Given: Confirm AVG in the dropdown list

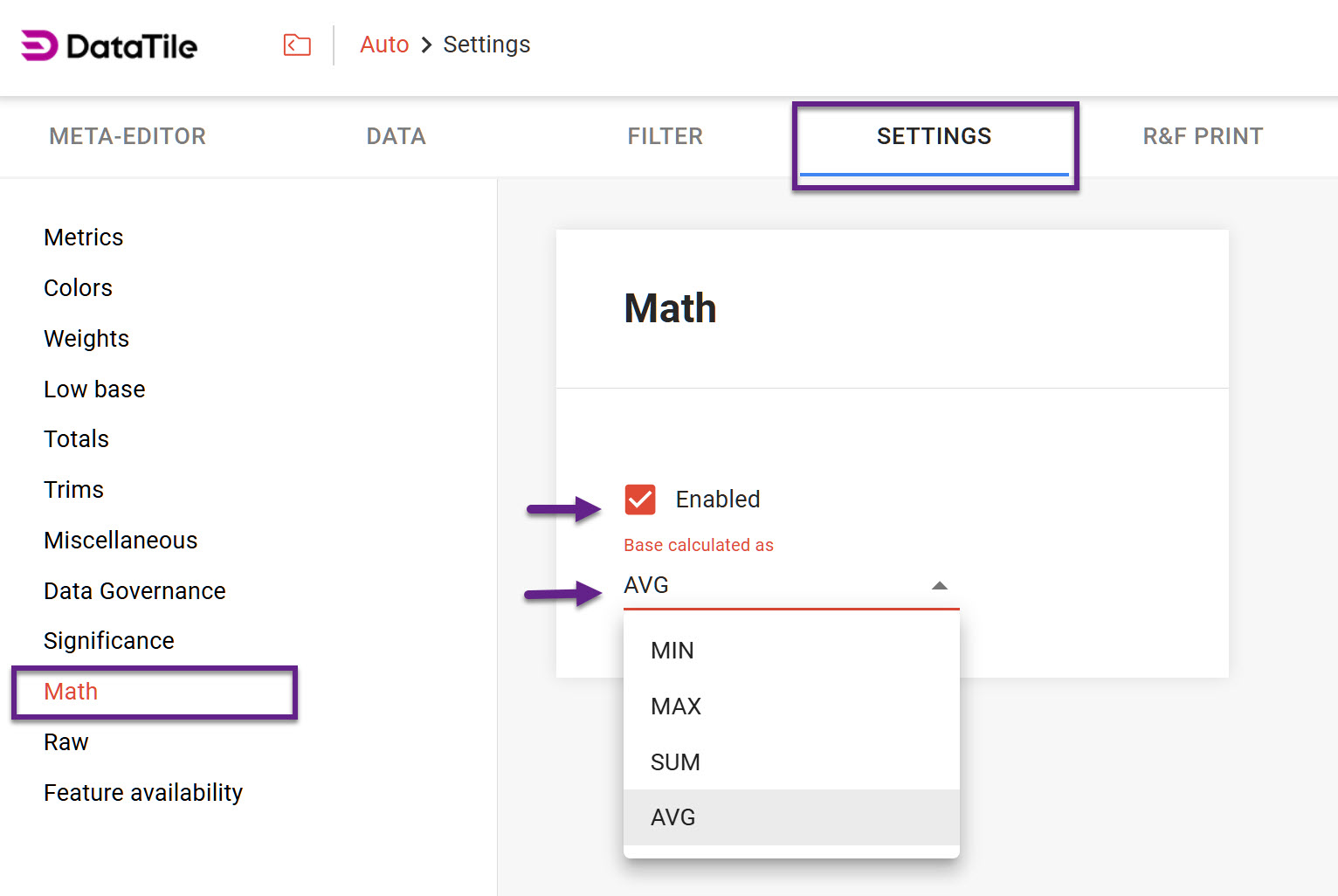Looking at the screenshot, I should click(x=672, y=817).
